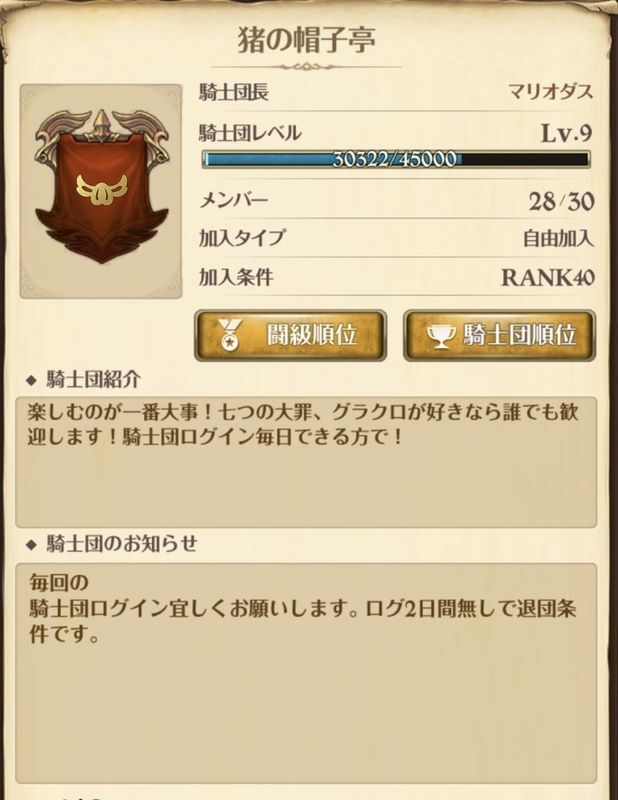Viewport: 618px width, 800px height.
Task: Open the 騎士団順位 ranking button
Action: pyautogui.click(x=499, y=336)
